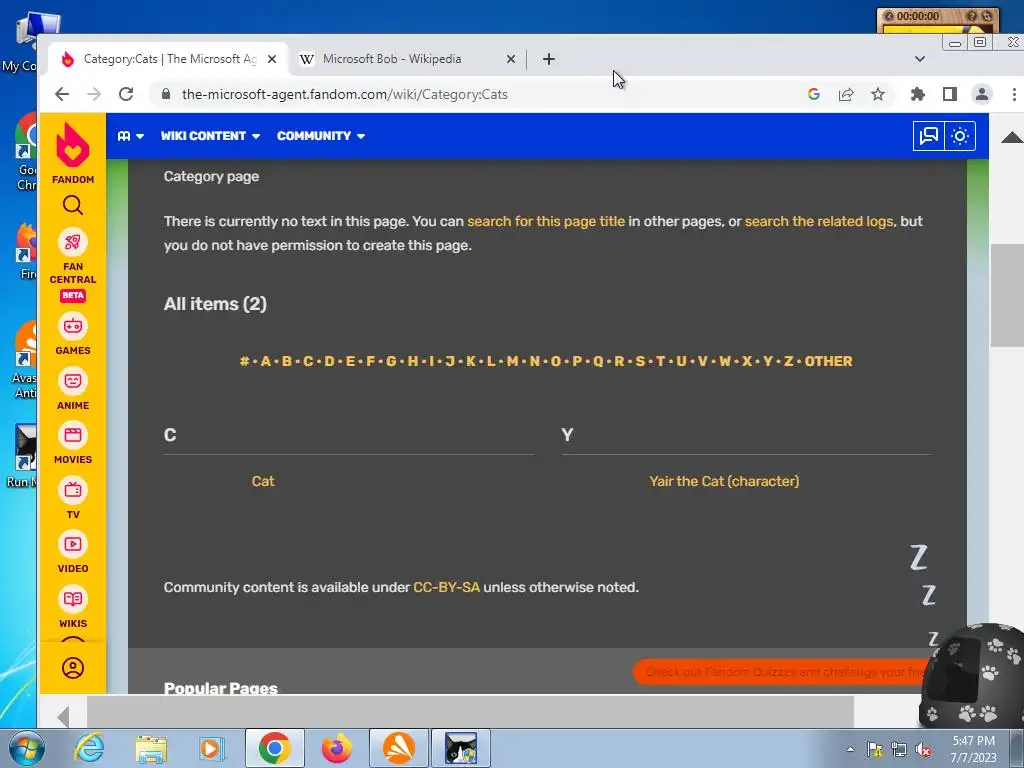Open the Chrome profile avatar icon
The height and width of the screenshot is (768, 1024).
pyautogui.click(x=982, y=94)
